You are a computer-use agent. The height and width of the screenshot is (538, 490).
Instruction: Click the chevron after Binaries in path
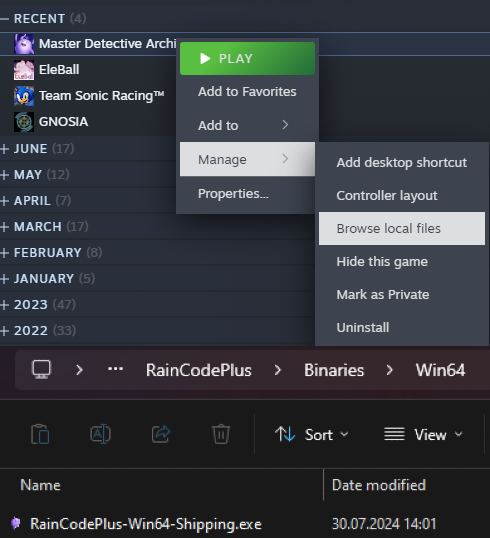pos(389,370)
